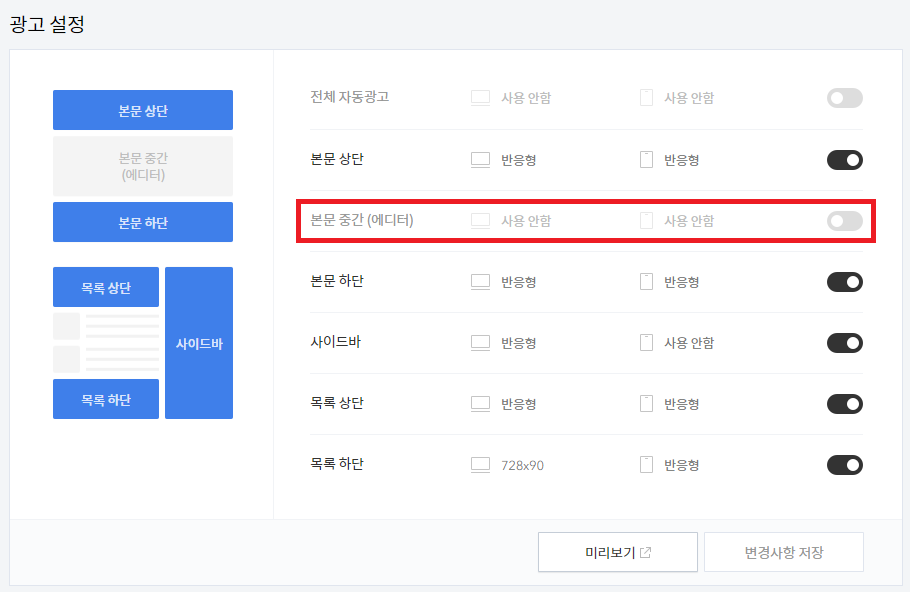This screenshot has height=592, width=910.
Task: Select the 사이드바 layout block
Action: tap(199, 343)
